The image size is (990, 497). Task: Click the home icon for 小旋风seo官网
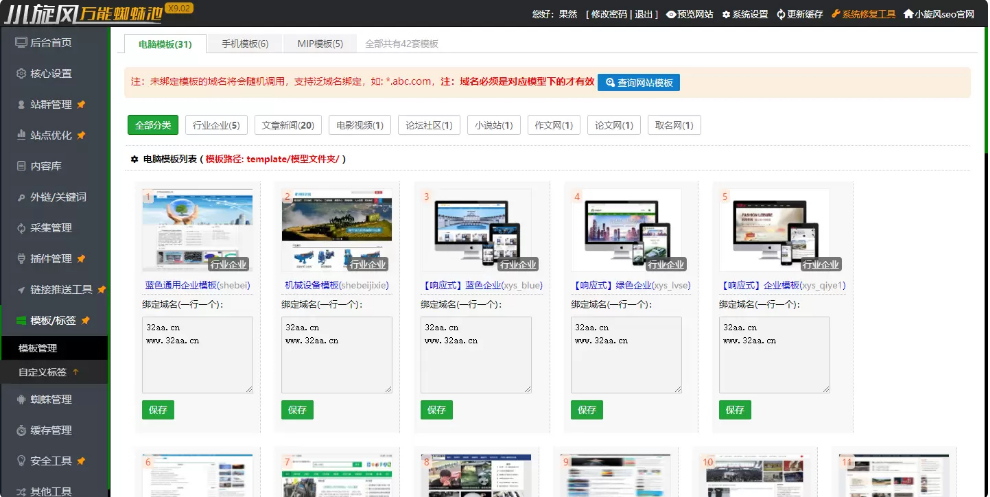[909, 14]
